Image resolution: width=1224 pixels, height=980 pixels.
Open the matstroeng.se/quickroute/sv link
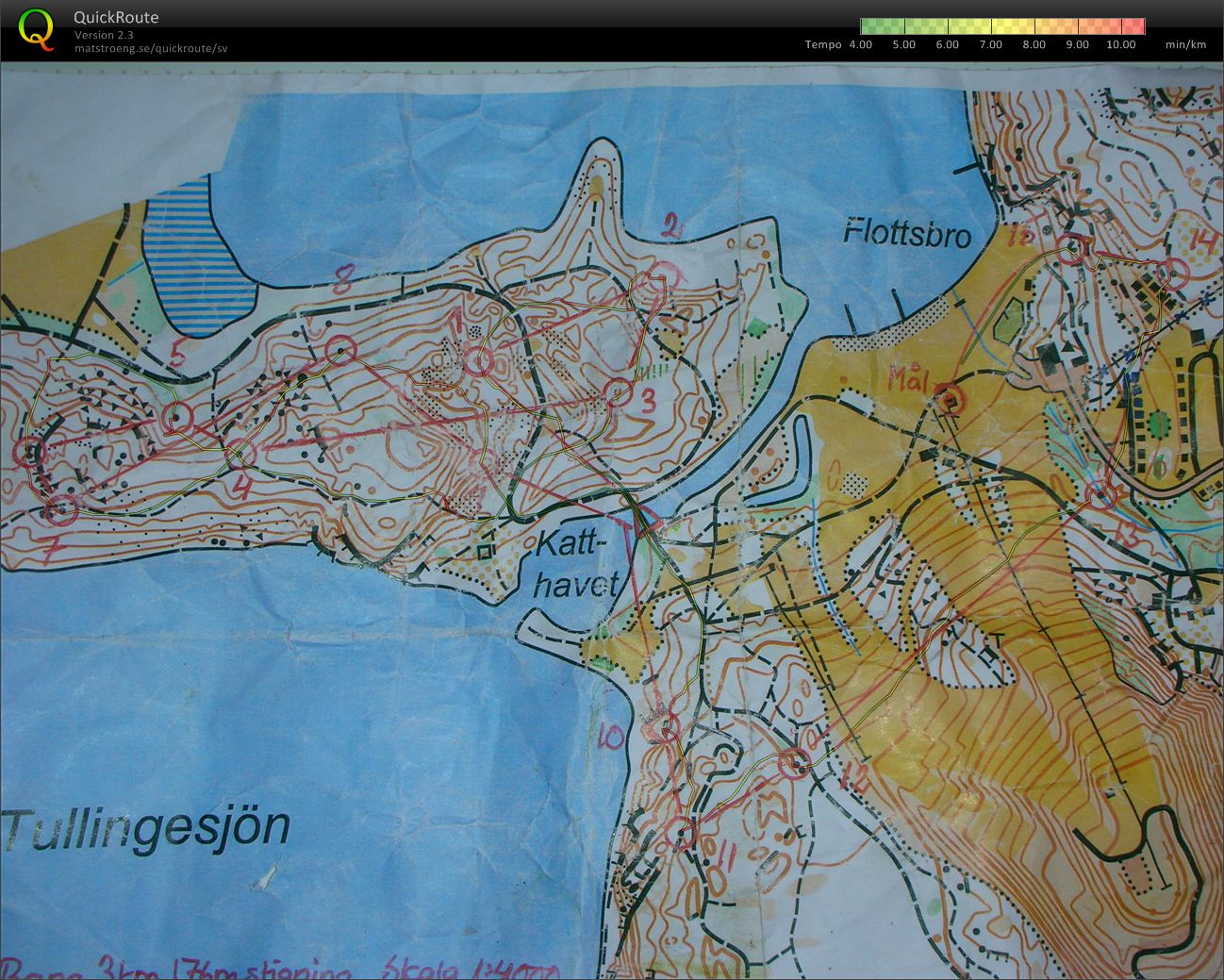pos(151,47)
